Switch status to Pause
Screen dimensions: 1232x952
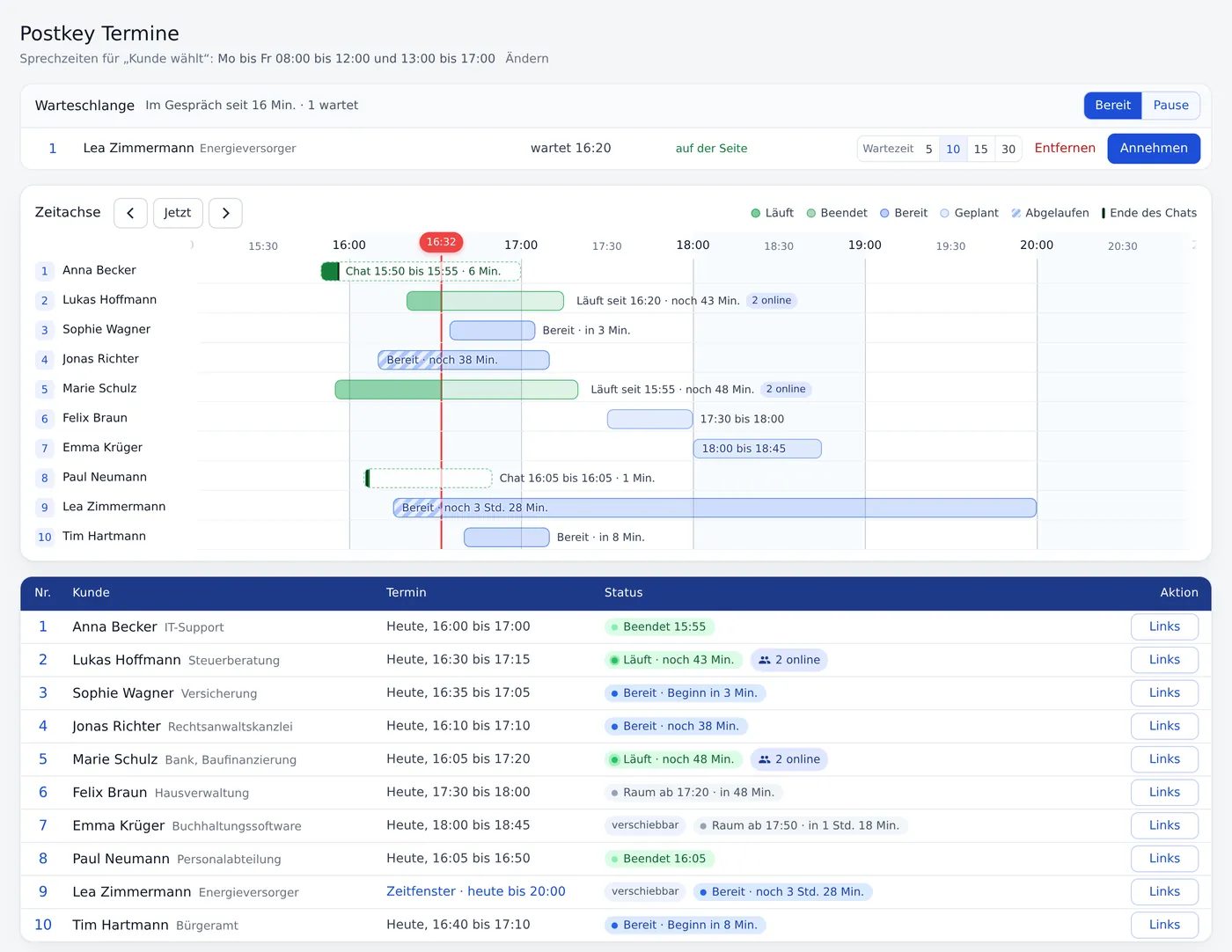point(1170,106)
